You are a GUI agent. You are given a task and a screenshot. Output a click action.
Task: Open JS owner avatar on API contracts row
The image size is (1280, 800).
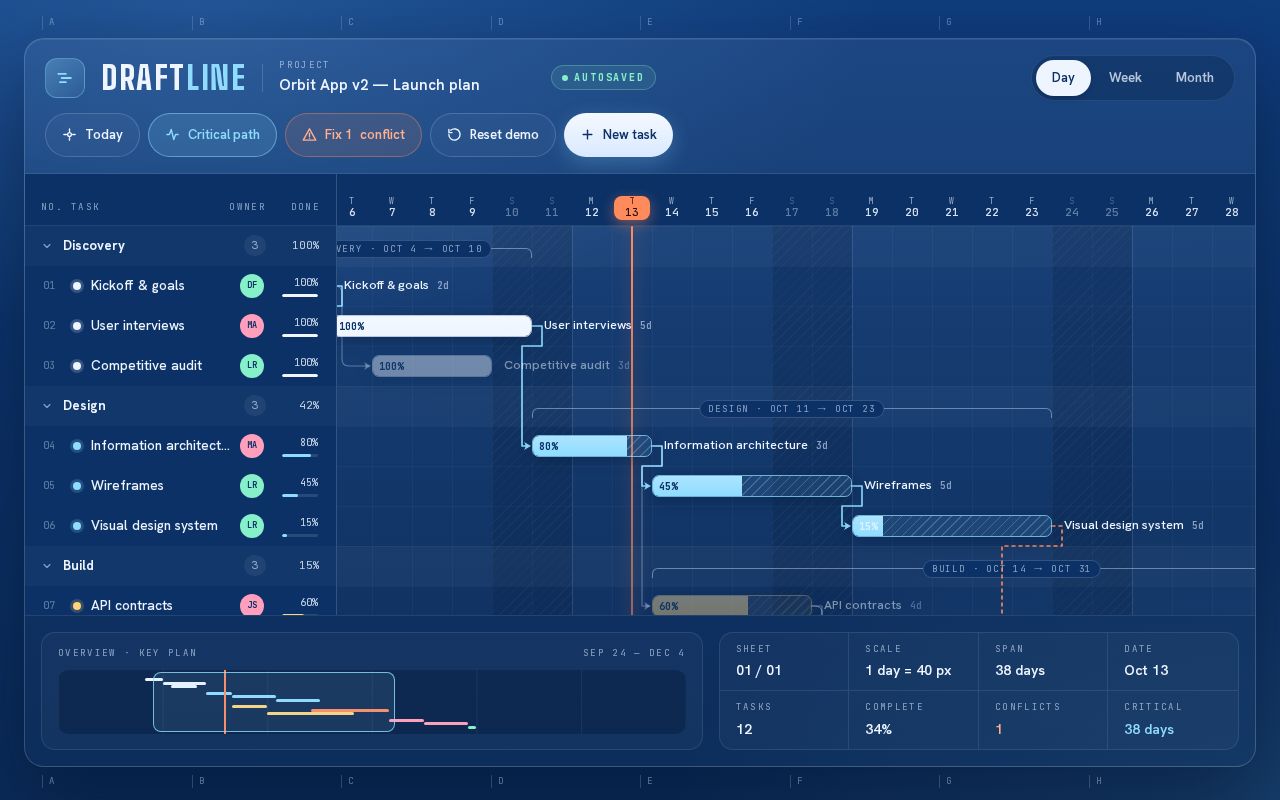click(x=252, y=605)
